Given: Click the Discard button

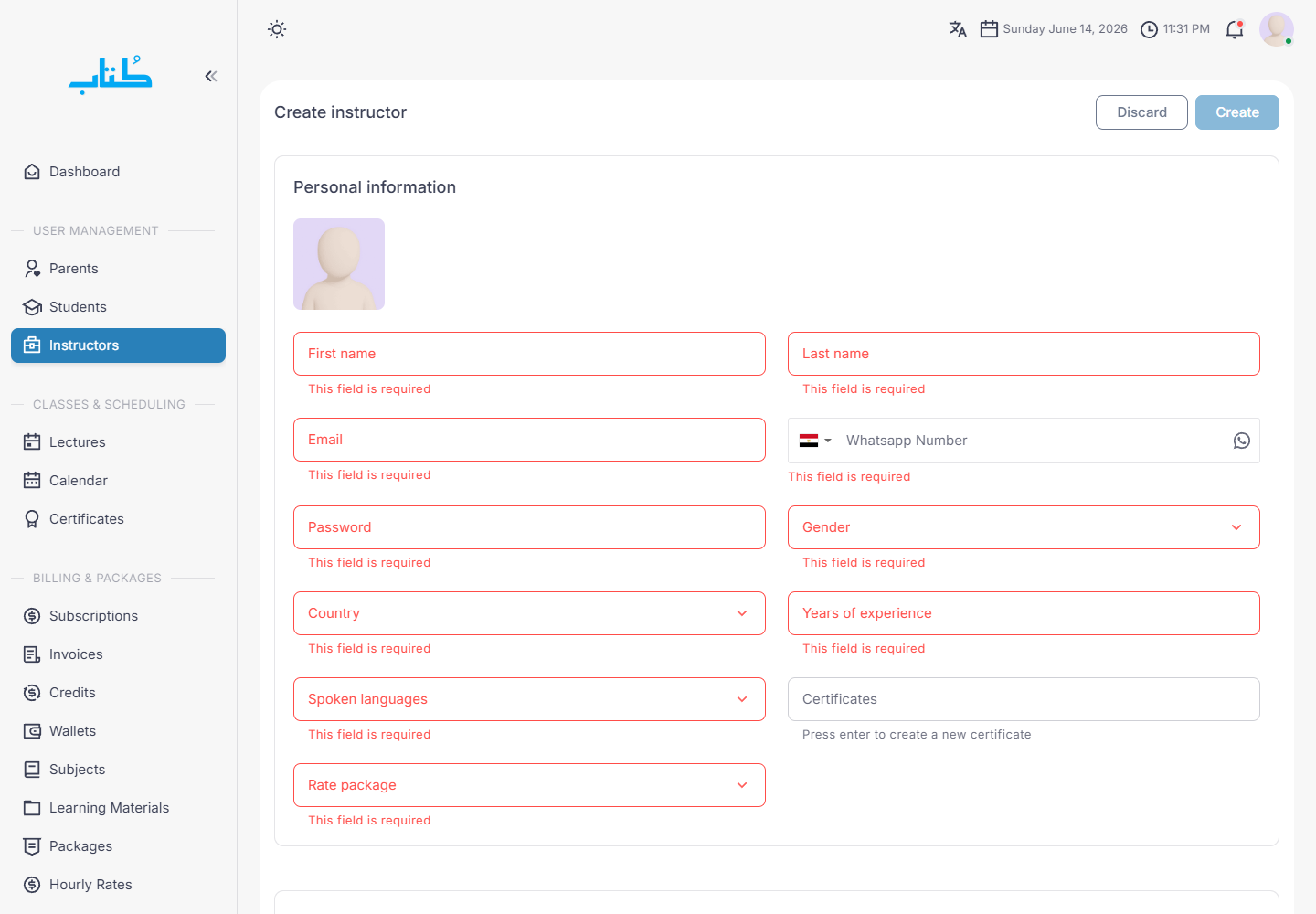Looking at the screenshot, I should 1141,112.
